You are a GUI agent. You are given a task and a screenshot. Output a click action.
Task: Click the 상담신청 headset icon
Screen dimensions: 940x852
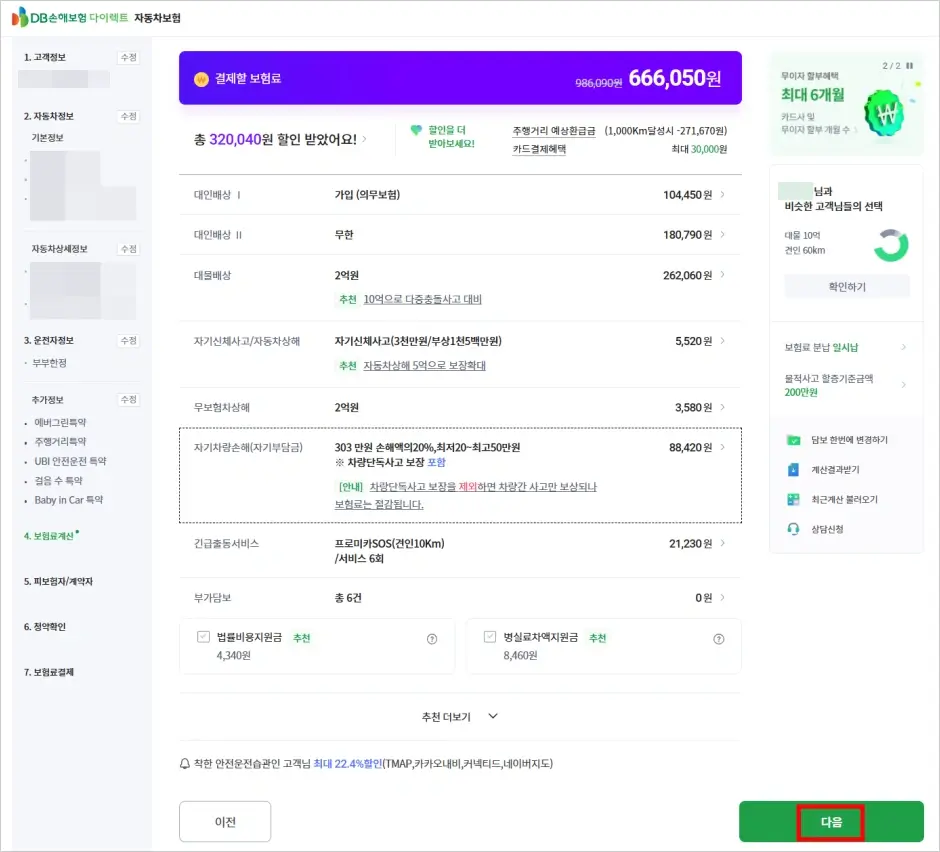(793, 529)
